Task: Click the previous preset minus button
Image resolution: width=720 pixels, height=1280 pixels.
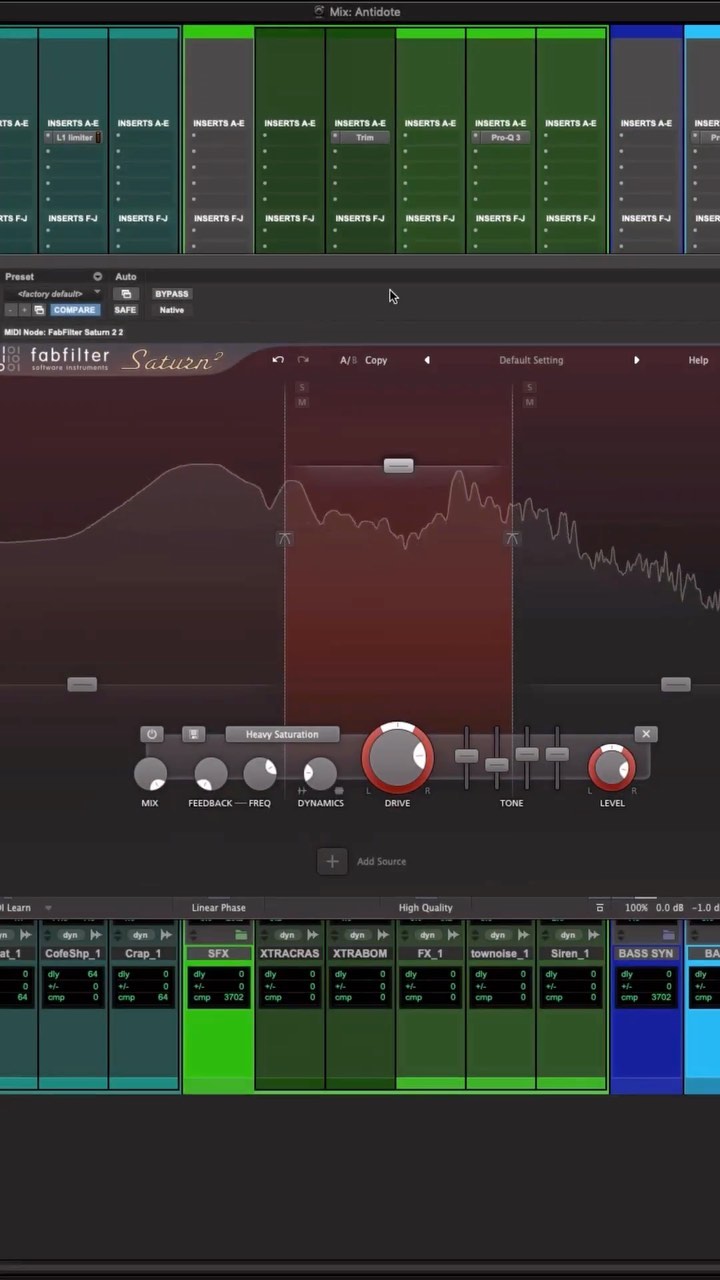Action: click(x=10, y=310)
